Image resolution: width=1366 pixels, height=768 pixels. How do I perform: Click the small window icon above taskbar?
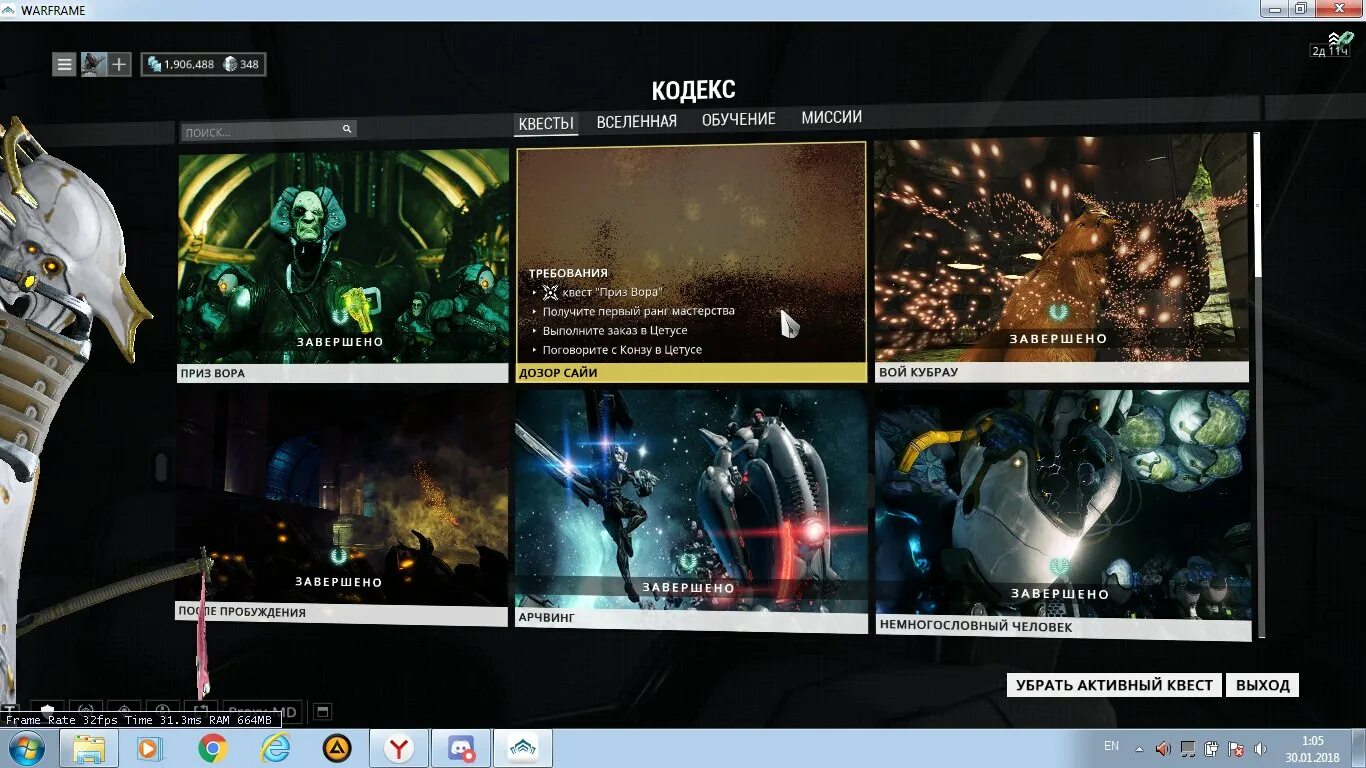point(321,711)
